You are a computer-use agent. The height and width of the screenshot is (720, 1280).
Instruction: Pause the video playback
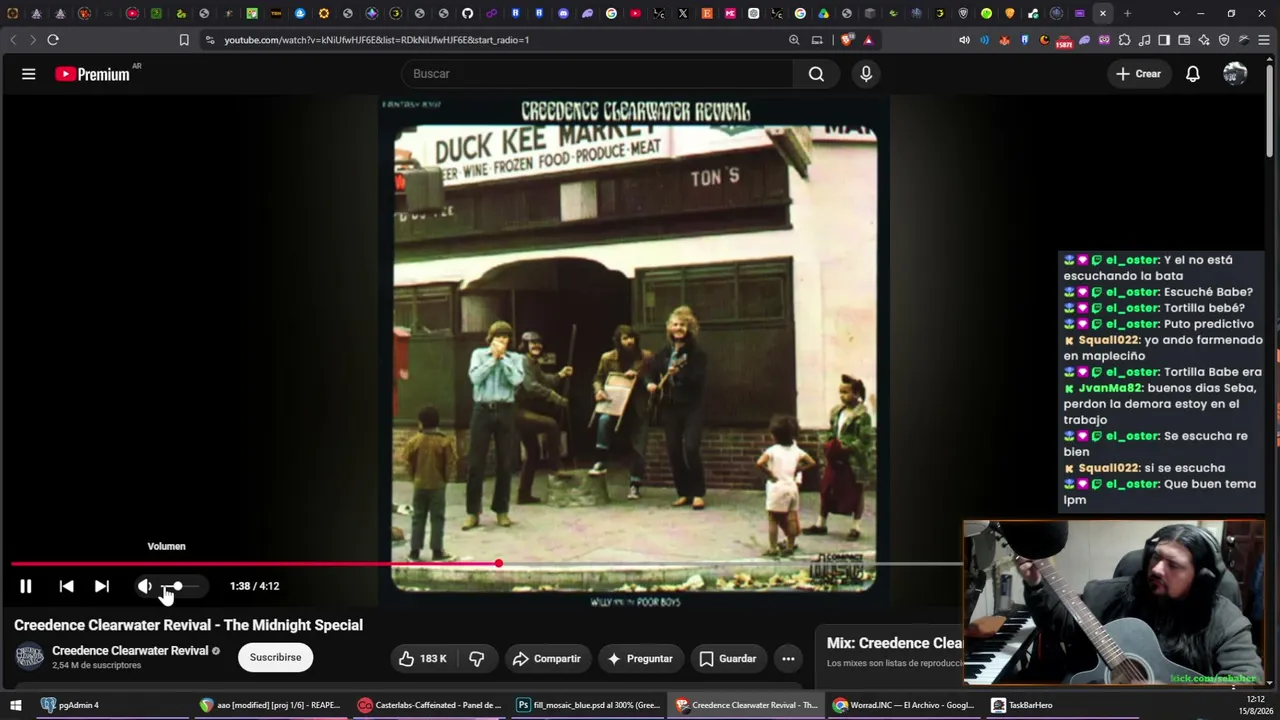pyautogui.click(x=26, y=586)
